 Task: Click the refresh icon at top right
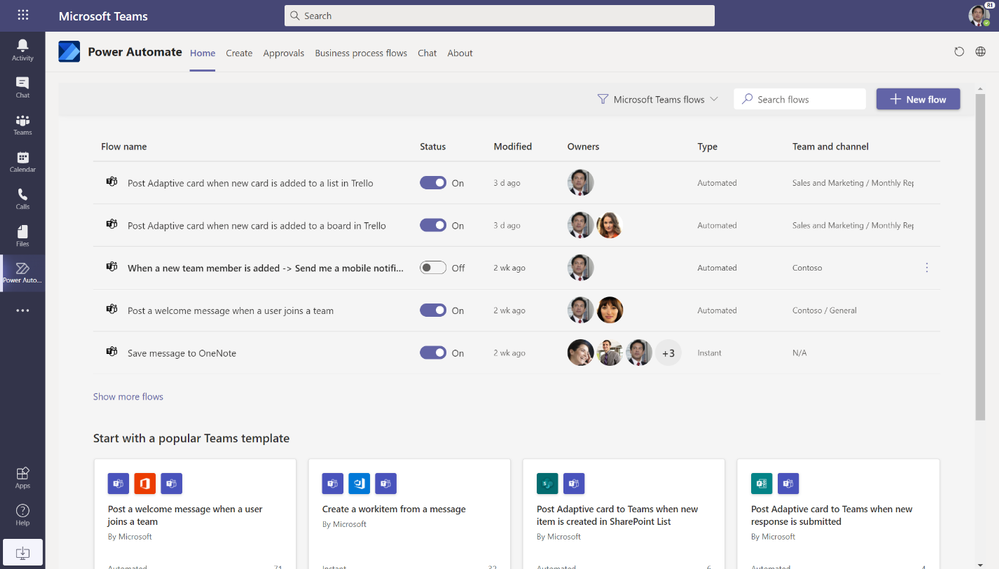(x=959, y=53)
